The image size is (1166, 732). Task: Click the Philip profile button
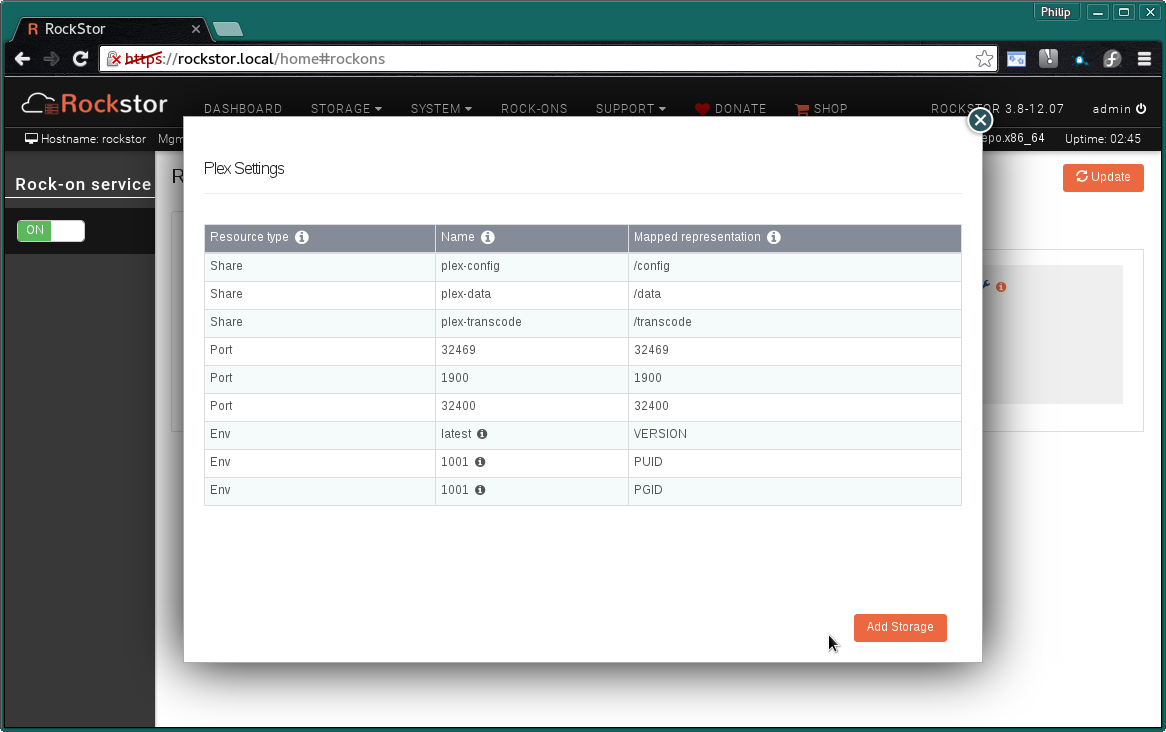click(x=1055, y=12)
